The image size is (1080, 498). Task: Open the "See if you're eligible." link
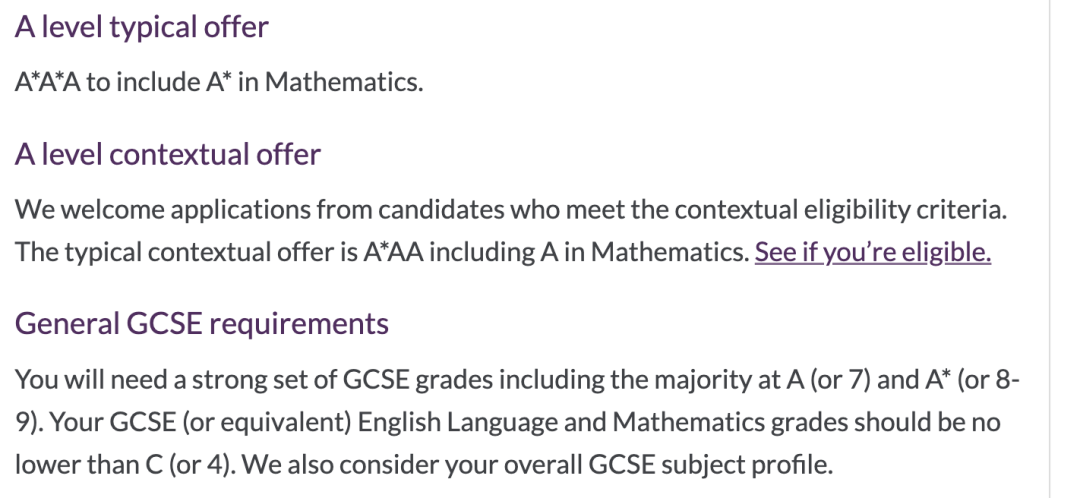coord(873,252)
